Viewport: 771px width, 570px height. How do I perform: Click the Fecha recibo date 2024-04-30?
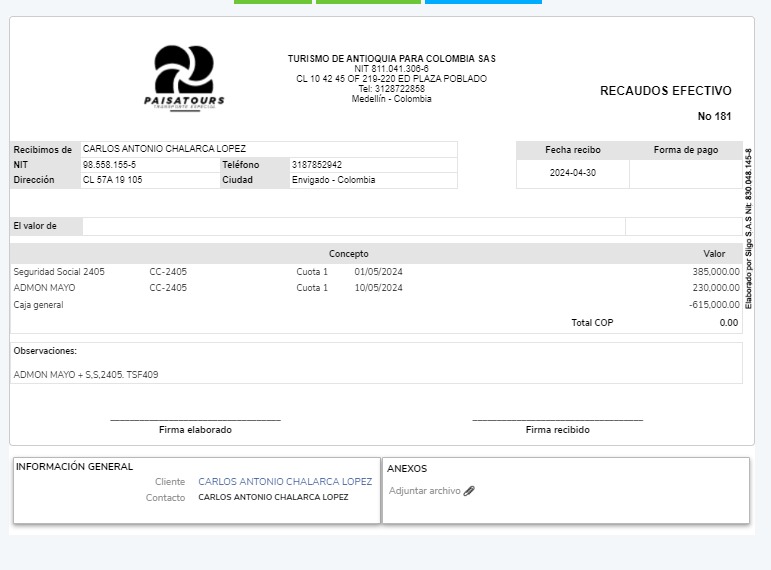click(x=572, y=173)
